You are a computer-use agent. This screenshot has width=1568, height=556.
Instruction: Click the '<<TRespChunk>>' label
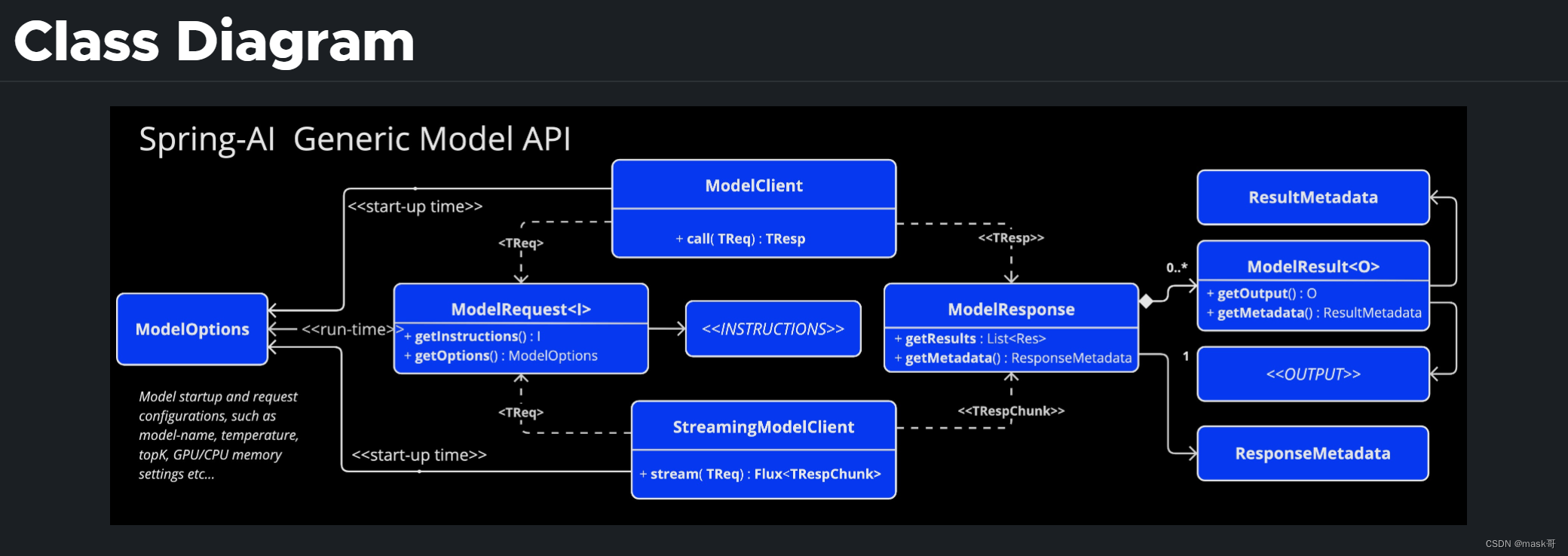1011,411
